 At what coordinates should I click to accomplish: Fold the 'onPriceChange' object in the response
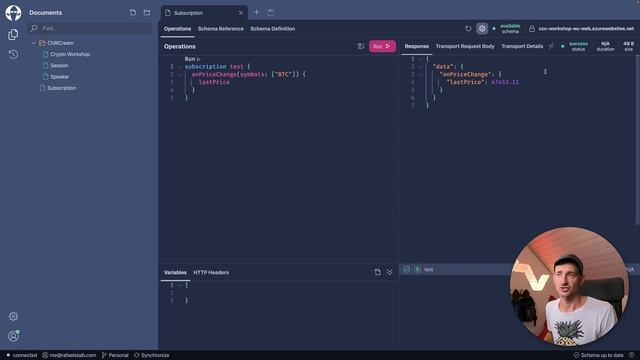click(x=421, y=74)
